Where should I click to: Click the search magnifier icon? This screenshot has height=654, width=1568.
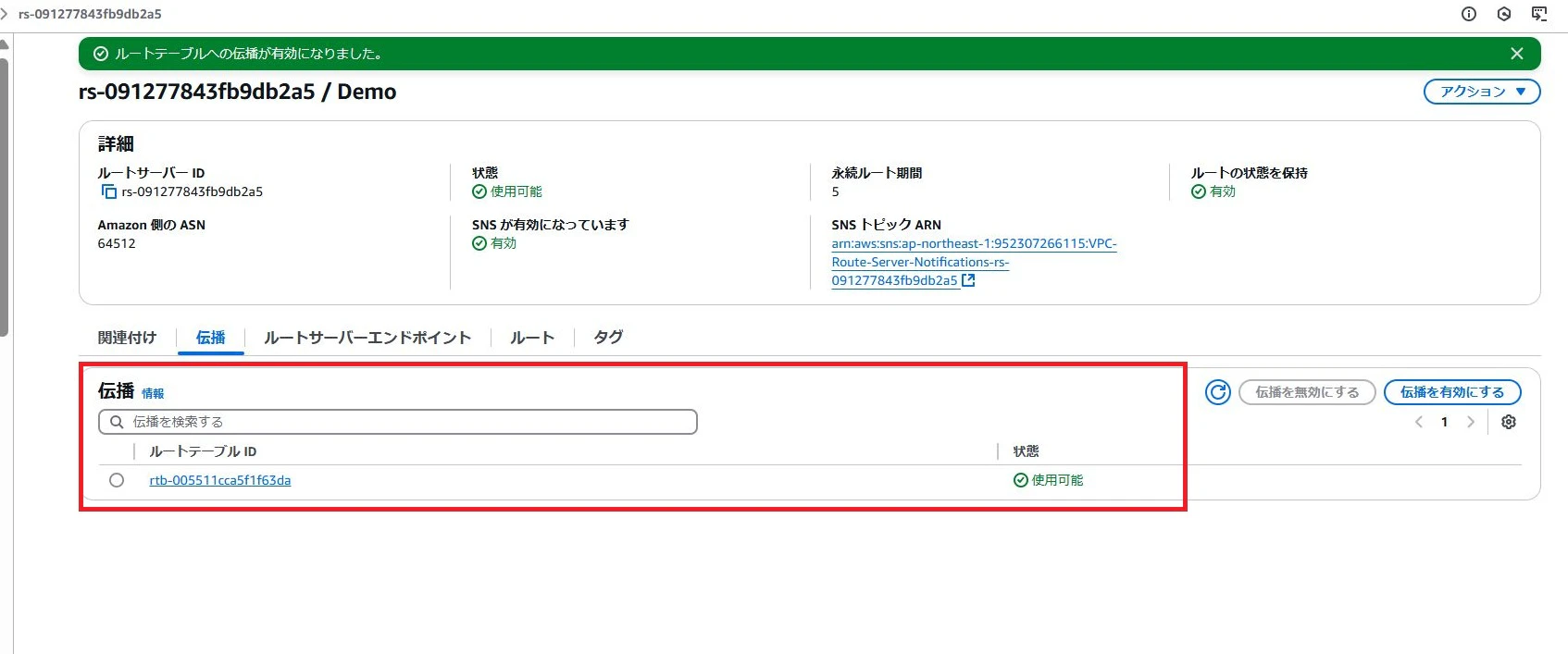[117, 422]
